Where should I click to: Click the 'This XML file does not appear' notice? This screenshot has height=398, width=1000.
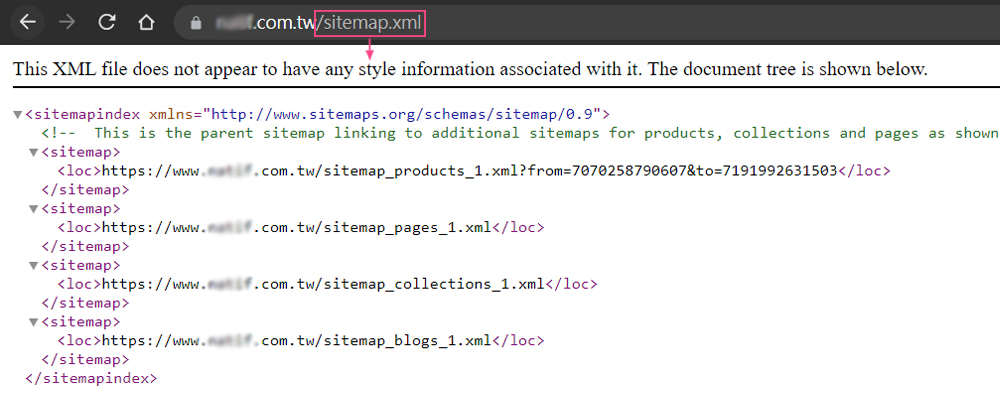pos(470,69)
